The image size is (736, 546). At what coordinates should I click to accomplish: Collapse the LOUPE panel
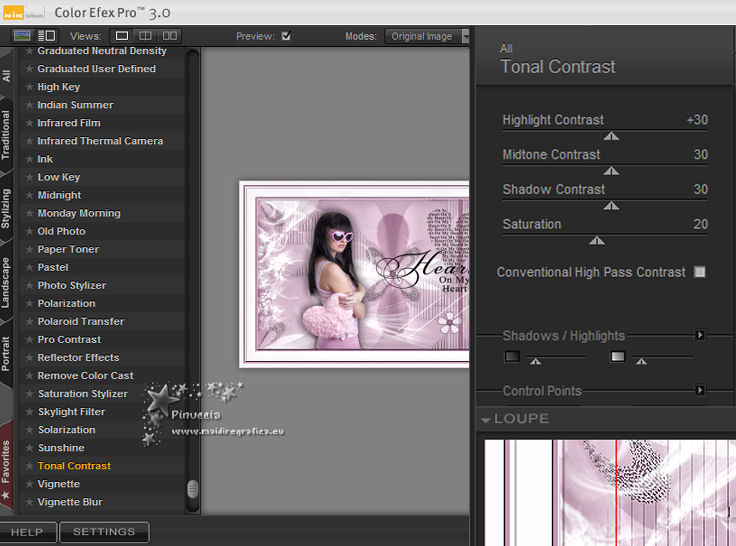pos(486,420)
